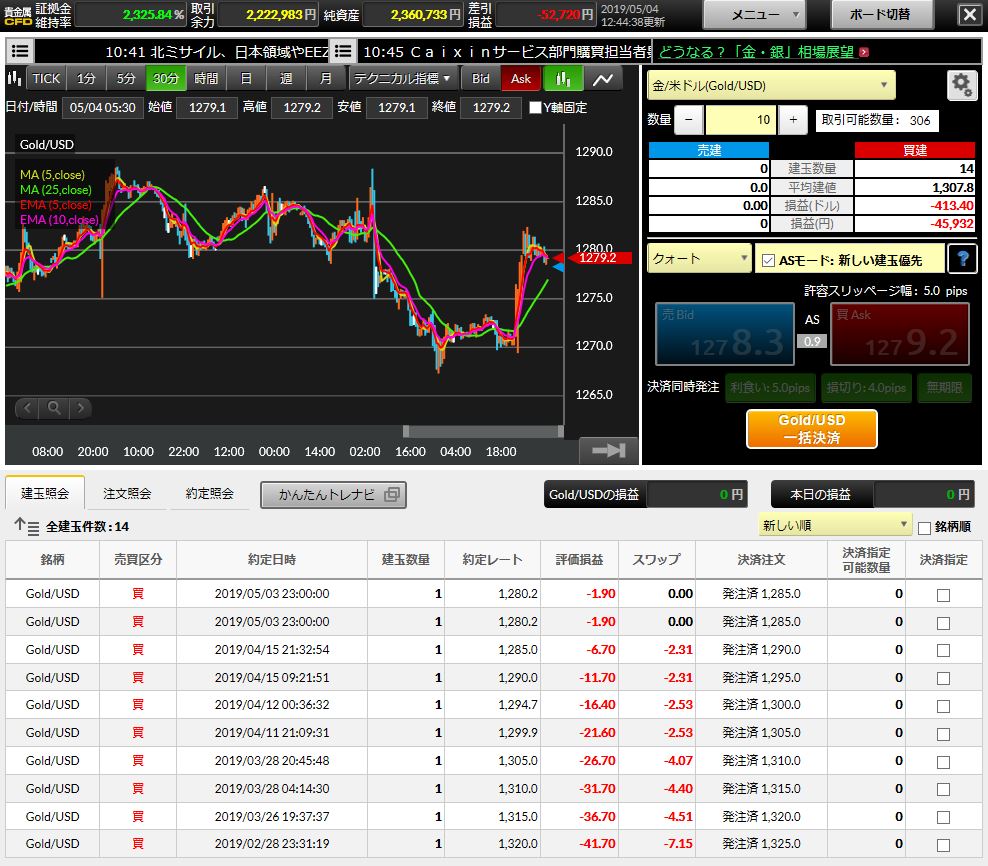Toggle the ASモード checkbox
Viewport: 988px width, 866px height.
pos(768,260)
